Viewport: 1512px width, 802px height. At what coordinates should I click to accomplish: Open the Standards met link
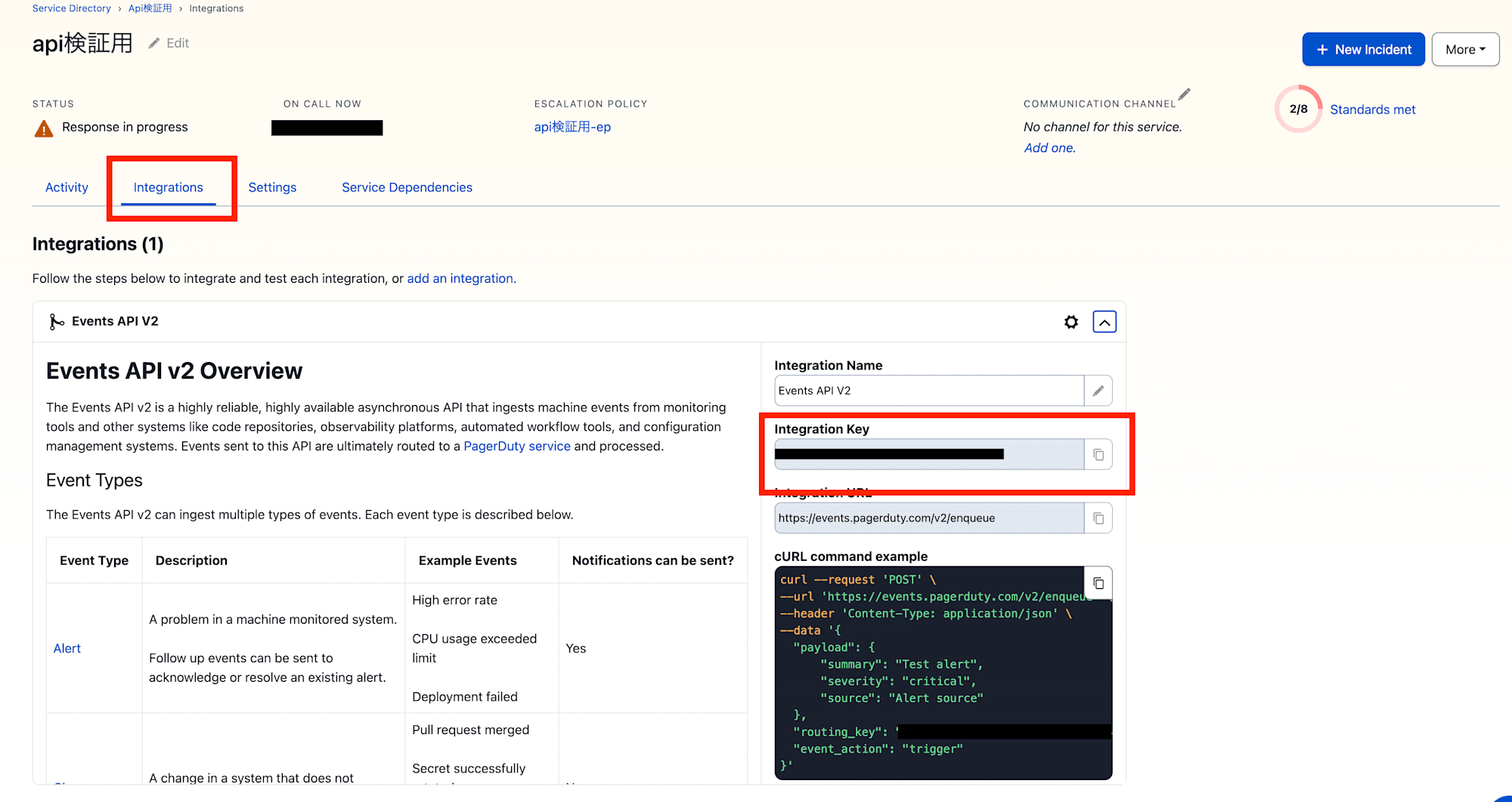[x=1372, y=110]
